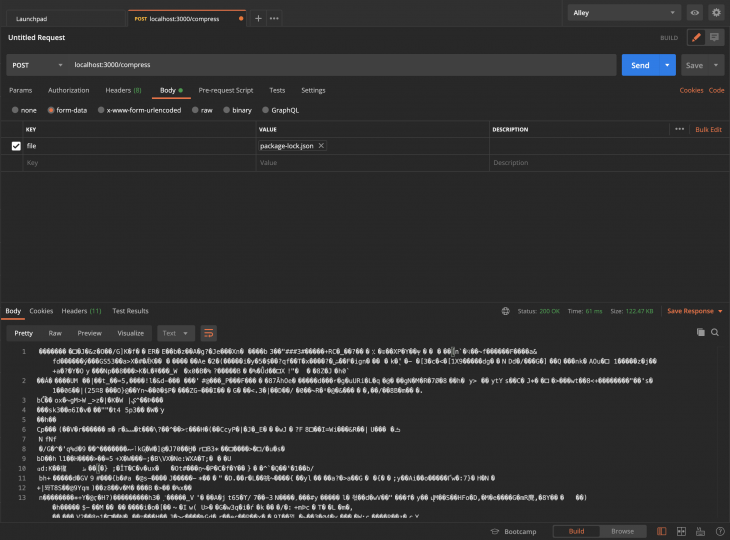
Task: Search the response with magnifier icon
Action: pos(715,332)
